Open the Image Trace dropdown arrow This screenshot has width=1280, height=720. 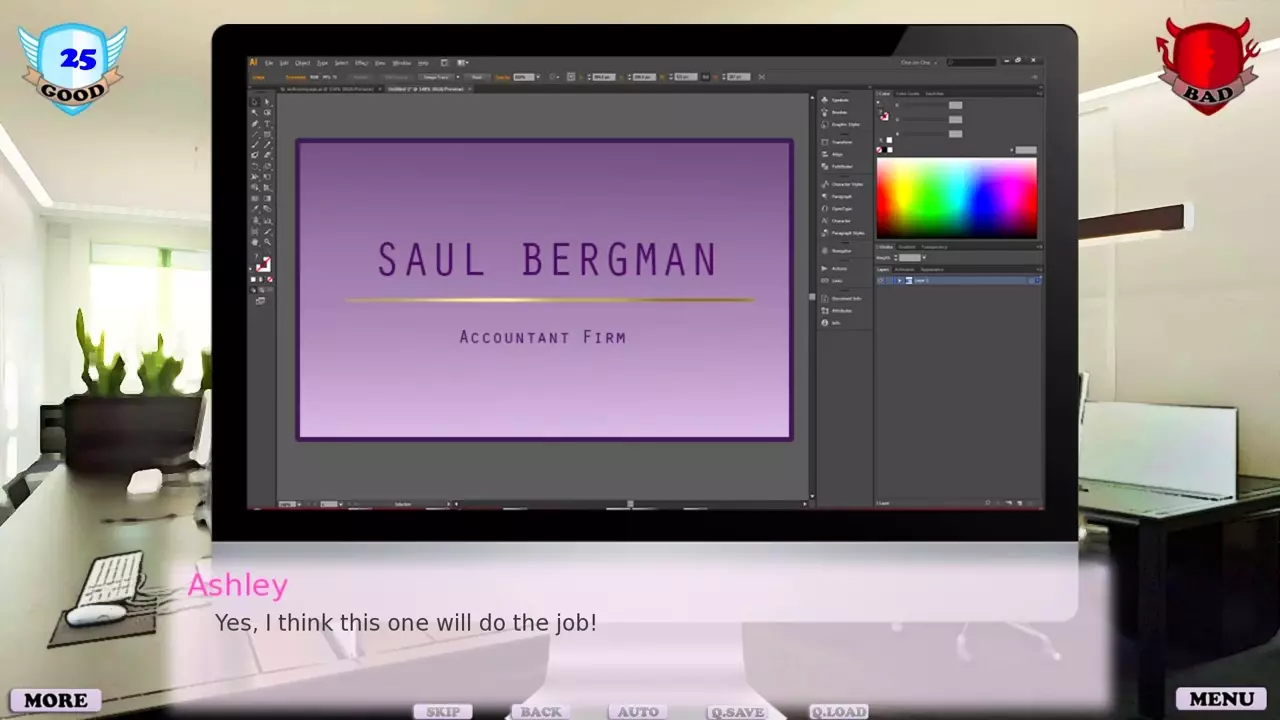458,77
